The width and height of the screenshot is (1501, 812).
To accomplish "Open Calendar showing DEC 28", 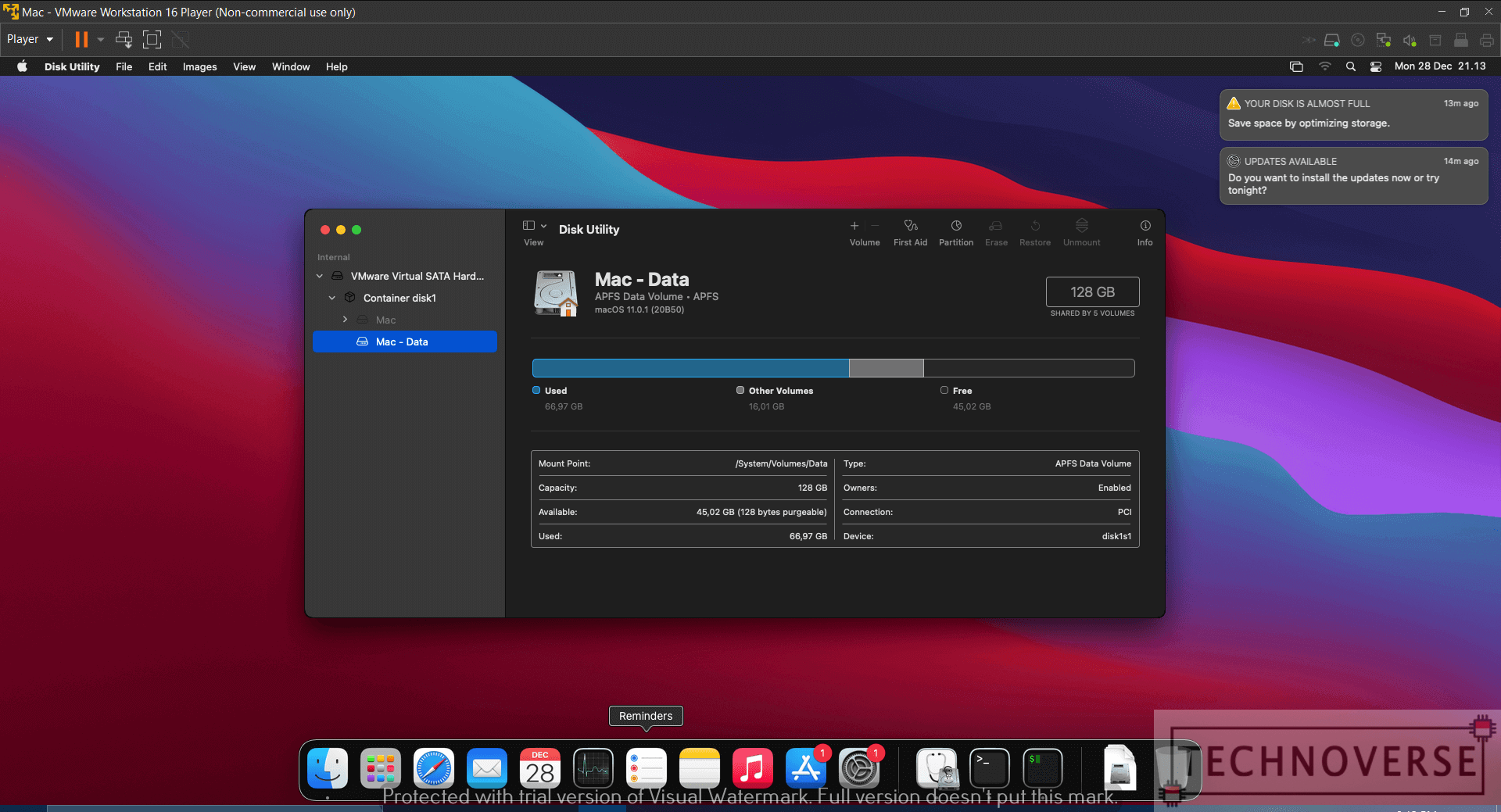I will 540,768.
